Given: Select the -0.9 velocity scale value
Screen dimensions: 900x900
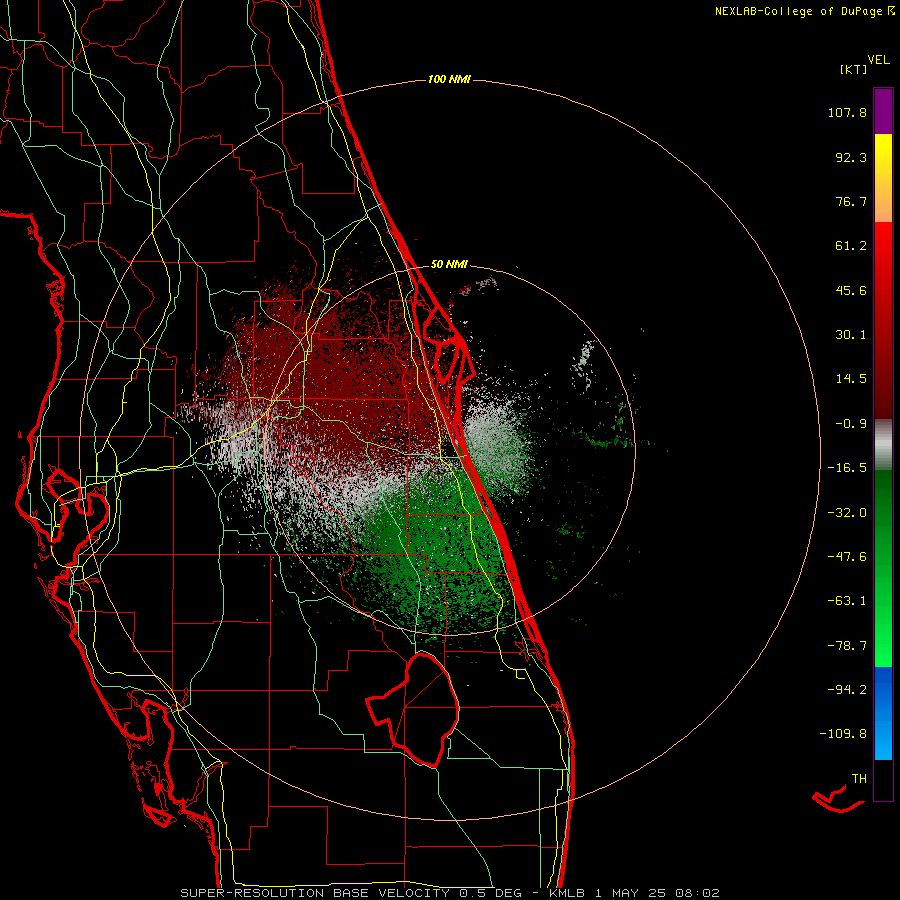Looking at the screenshot, I should (x=851, y=424).
